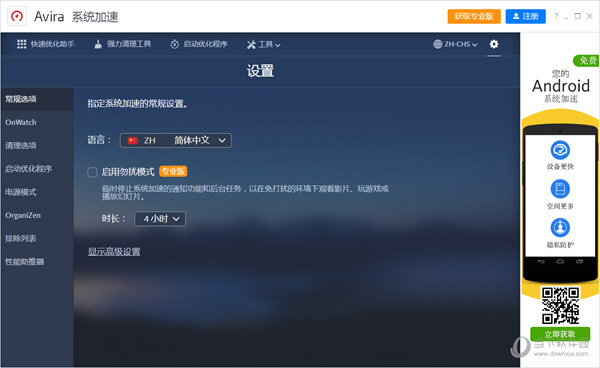This screenshot has height=368, width=600.
Task: Maximize the Avira window
Action: [x=578, y=16]
